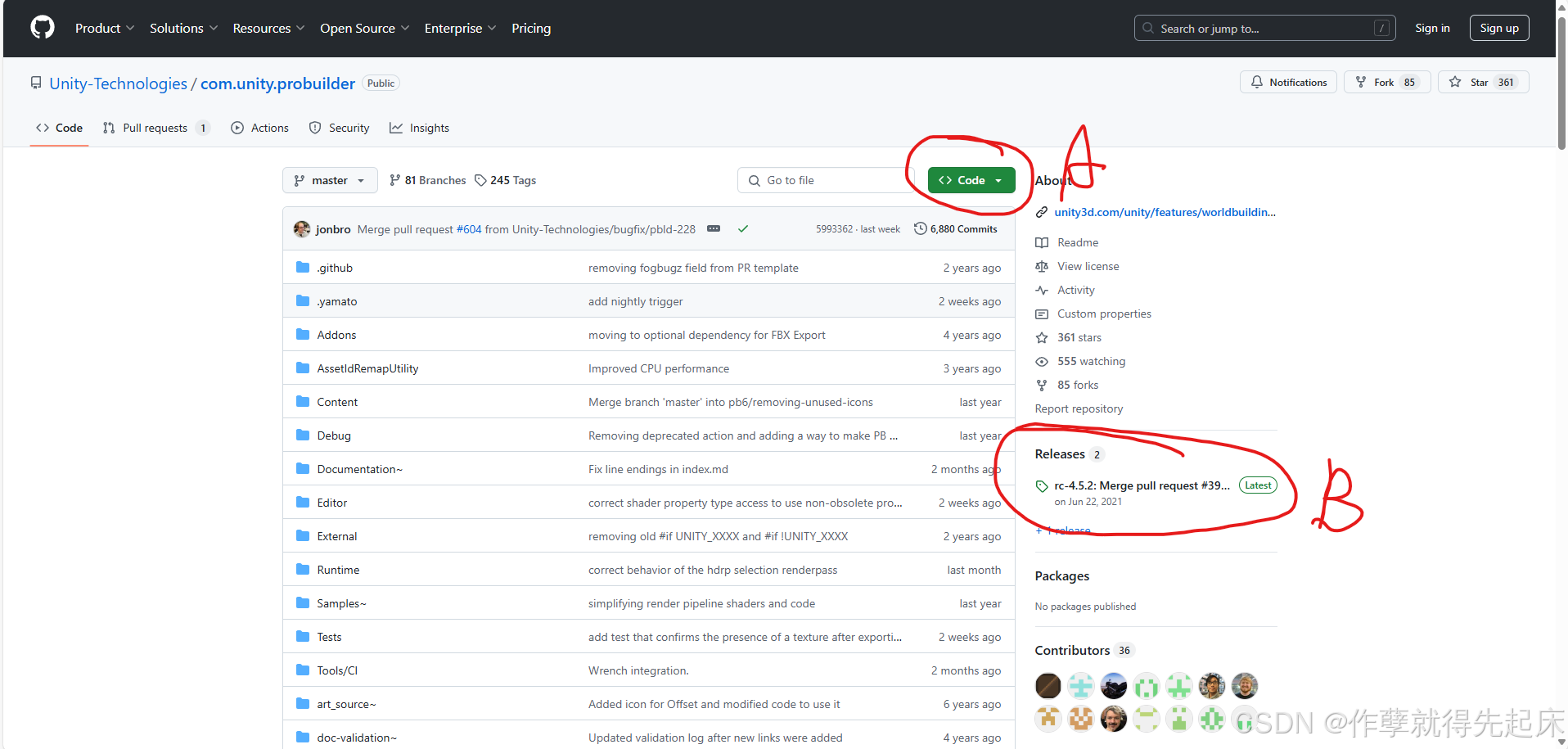The width and height of the screenshot is (1568, 749).
Task: Select the Code tab
Action: tap(59, 128)
